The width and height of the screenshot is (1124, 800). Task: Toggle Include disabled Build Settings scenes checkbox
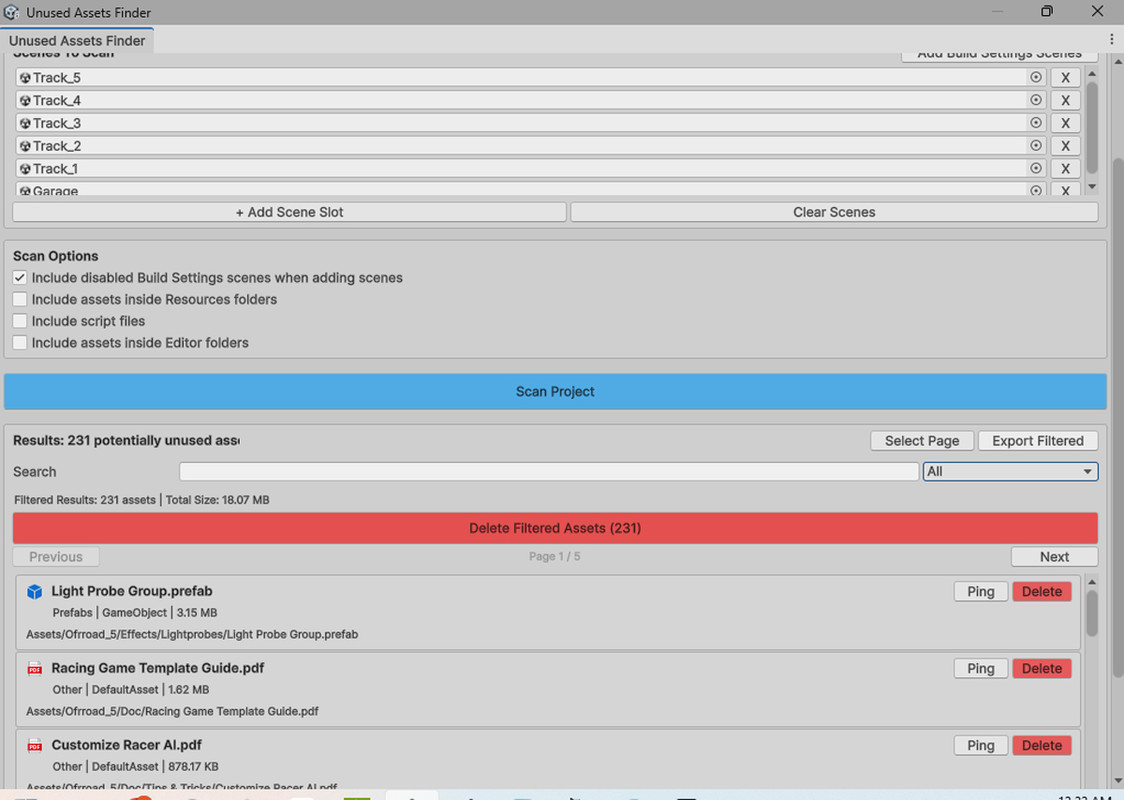tap(20, 277)
